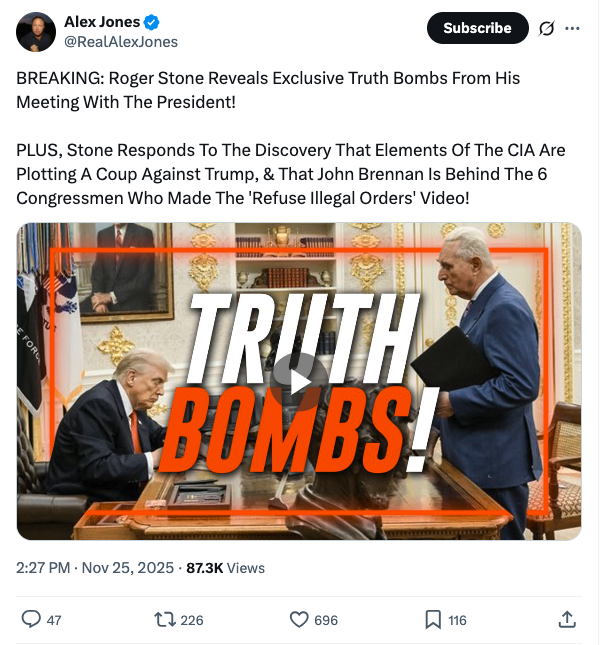Click the 226 reposts count
The height and width of the screenshot is (645, 603).
(x=191, y=621)
